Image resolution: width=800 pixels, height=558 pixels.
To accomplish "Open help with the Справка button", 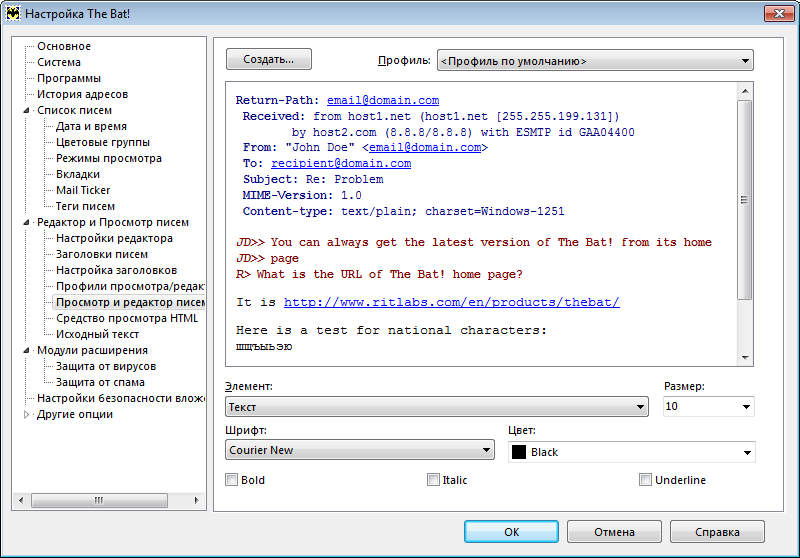I will [x=717, y=532].
